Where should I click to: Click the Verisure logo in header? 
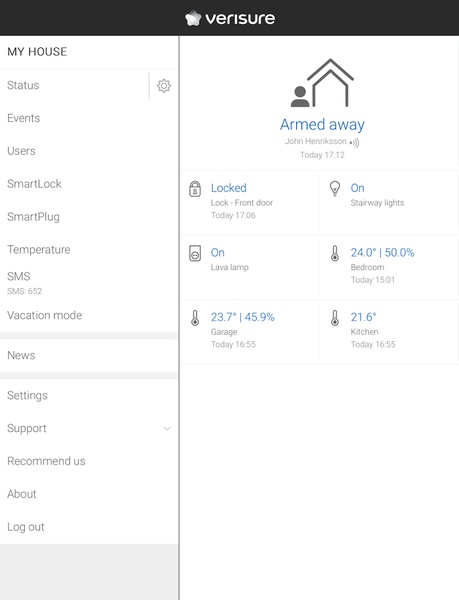(230, 18)
